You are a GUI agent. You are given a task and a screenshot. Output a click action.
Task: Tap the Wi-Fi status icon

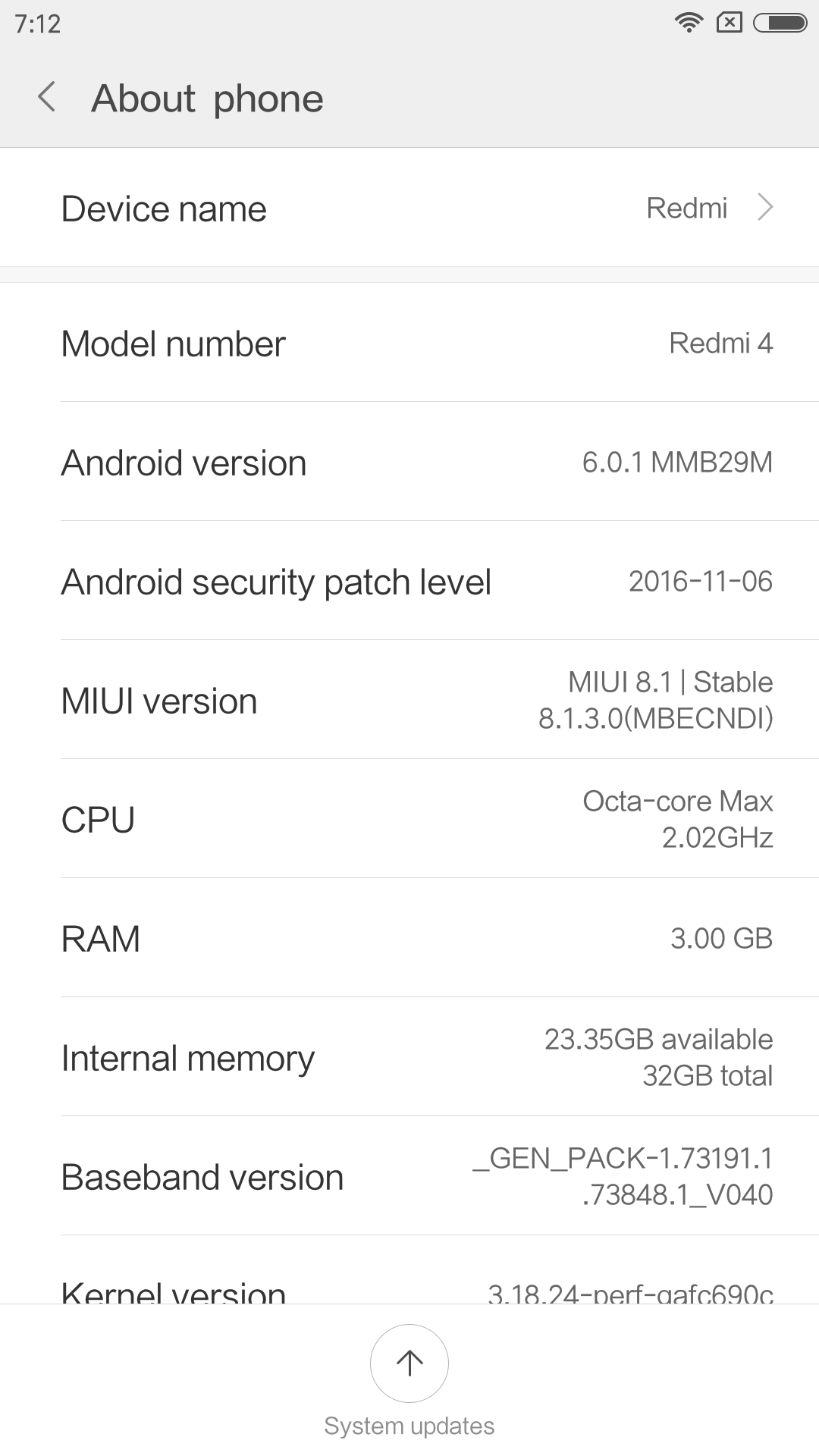coord(688,23)
